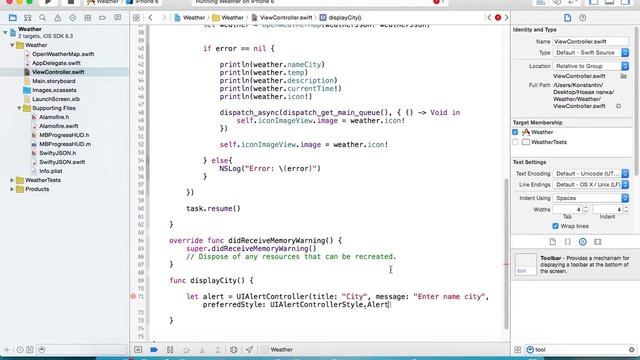Clear the library search filter
Viewport: 640px width, 360px height.
631,349
